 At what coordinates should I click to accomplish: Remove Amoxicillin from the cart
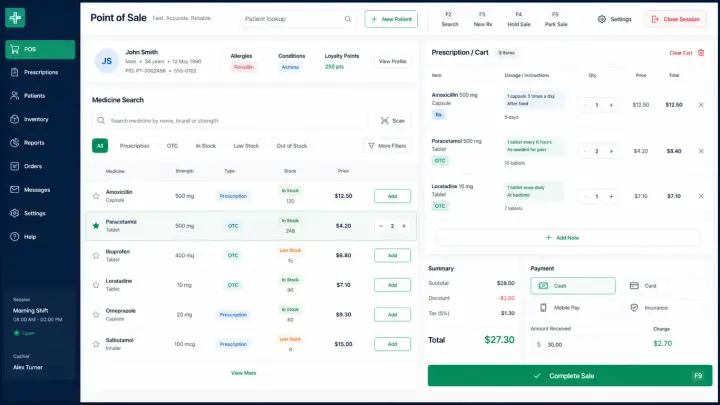coord(701,105)
